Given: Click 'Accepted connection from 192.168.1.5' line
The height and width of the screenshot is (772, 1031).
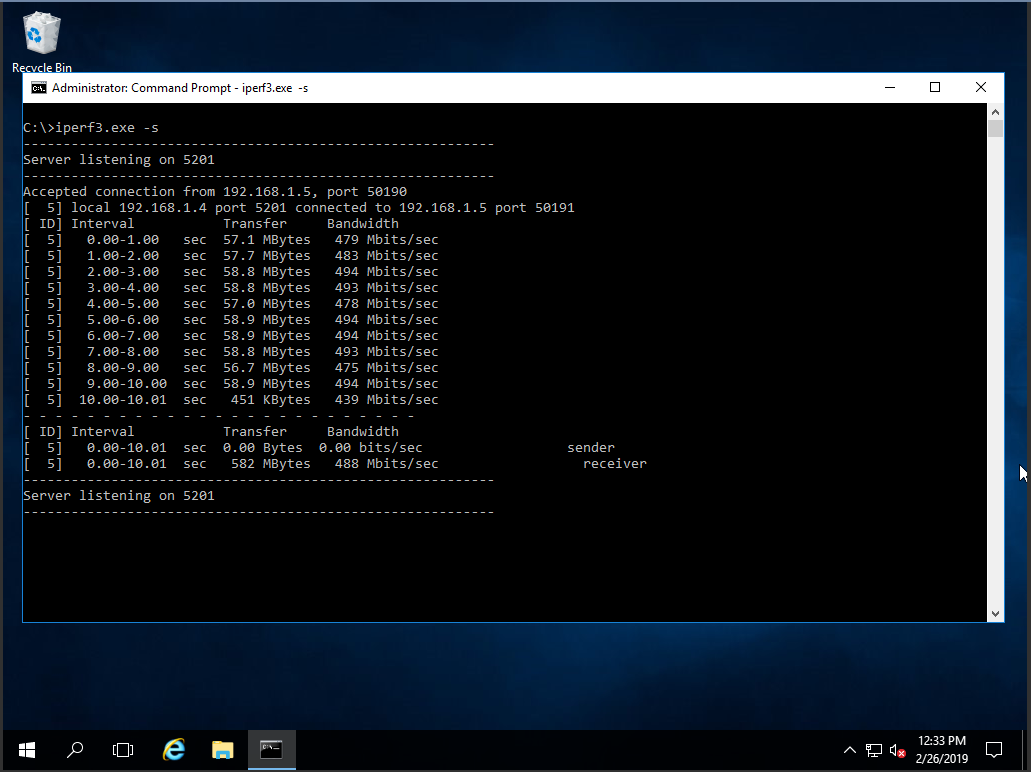Looking at the screenshot, I should [215, 191].
